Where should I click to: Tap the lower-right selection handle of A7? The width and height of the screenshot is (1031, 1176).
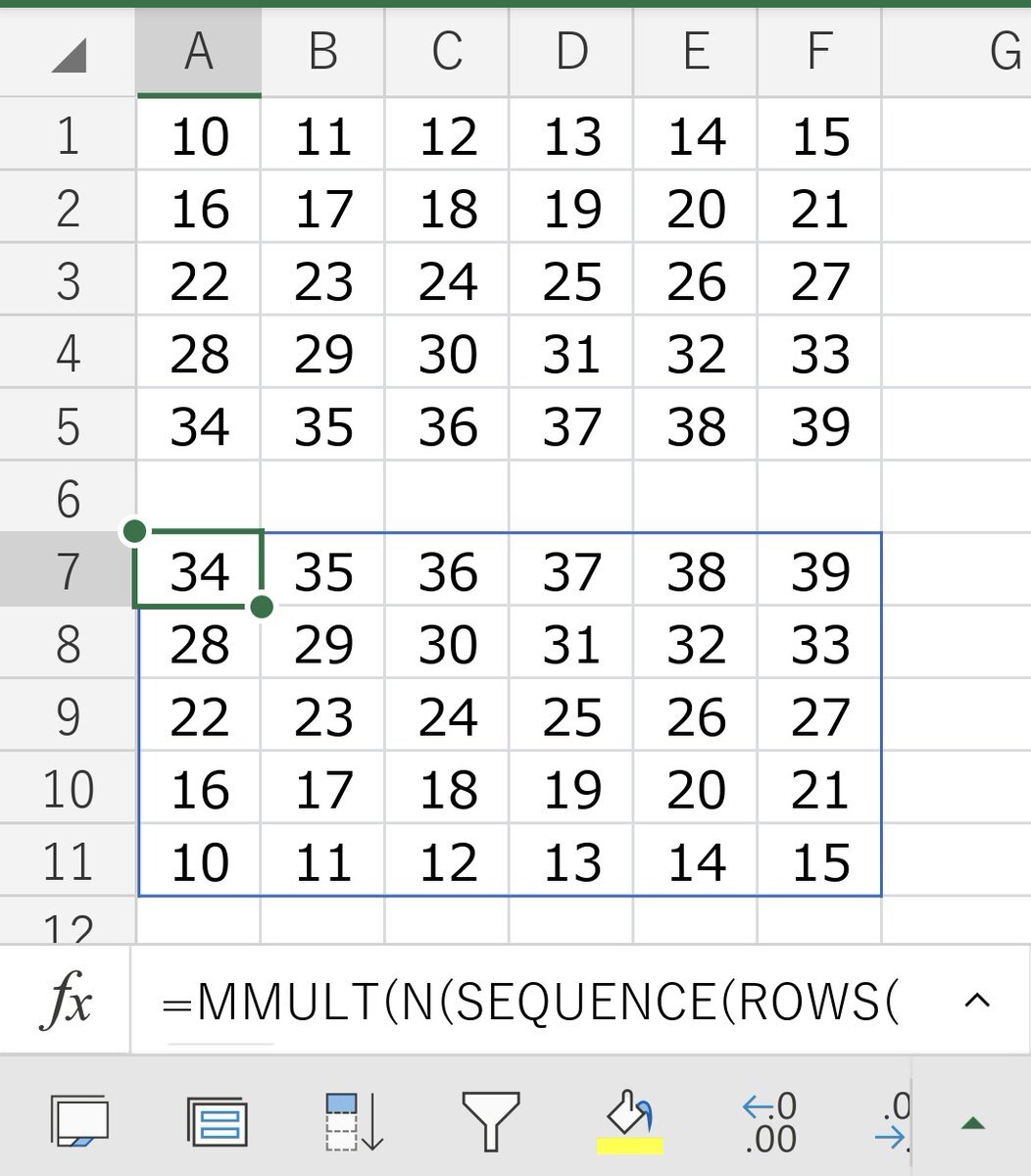point(261,608)
